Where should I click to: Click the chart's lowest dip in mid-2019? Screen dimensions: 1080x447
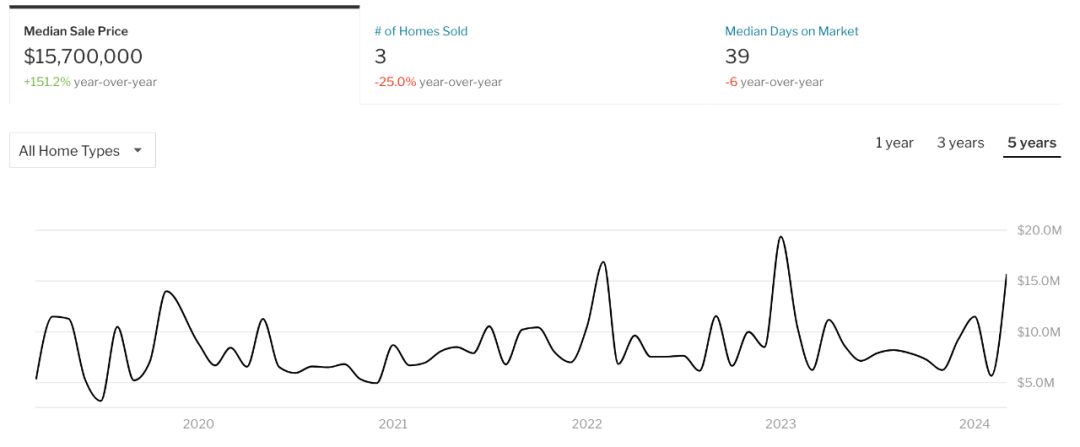point(101,400)
